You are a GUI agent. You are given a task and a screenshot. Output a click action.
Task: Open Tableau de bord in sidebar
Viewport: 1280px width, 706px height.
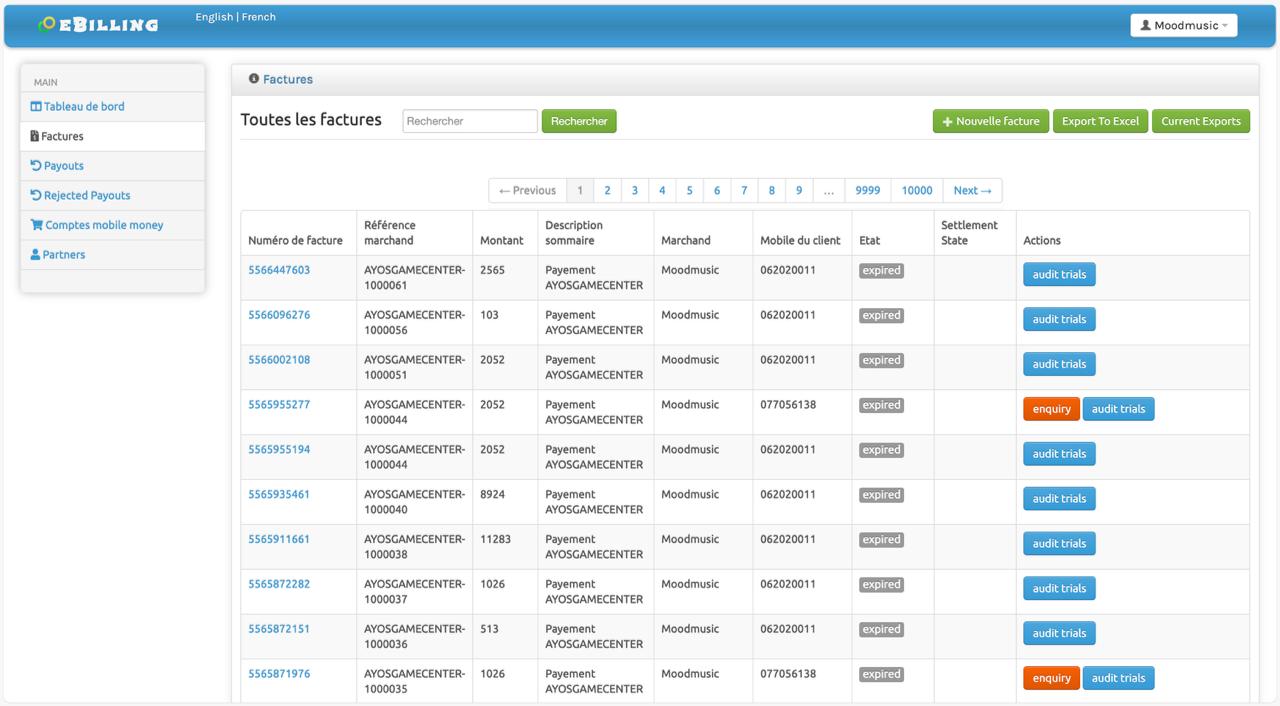(x=77, y=107)
